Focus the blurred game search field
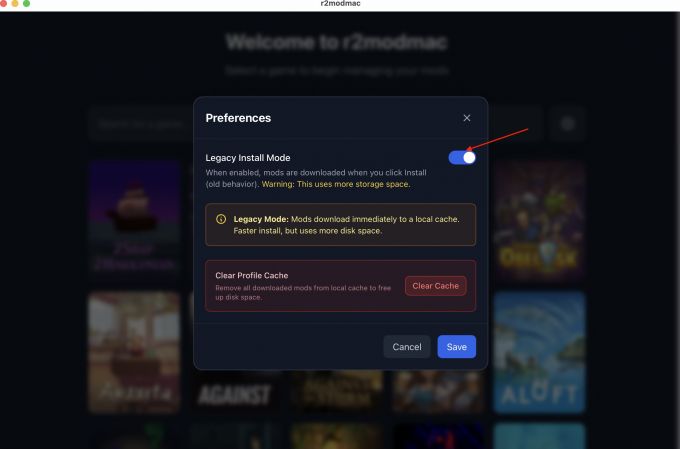 point(141,125)
